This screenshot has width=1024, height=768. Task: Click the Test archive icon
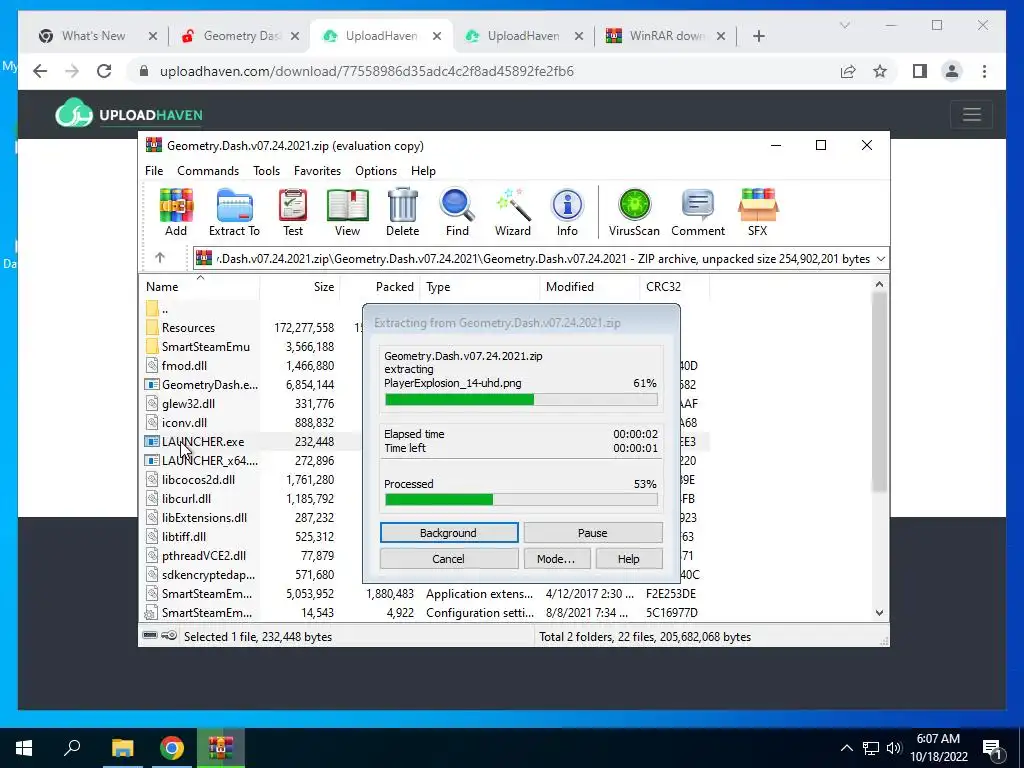pos(293,212)
